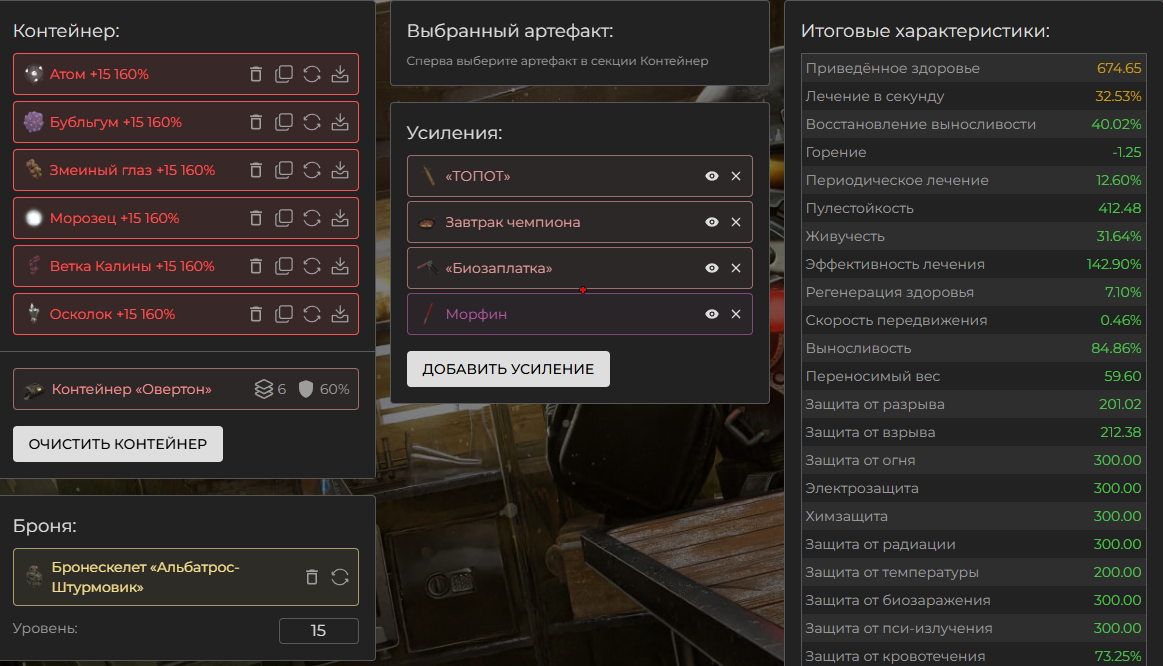Open the Контейнер «Овертон» selector
Screen dimensions: 1163x666
point(130,389)
